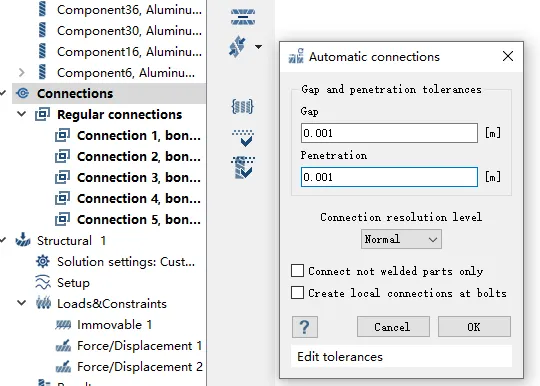Select the Regular connections label
This screenshot has height=386, width=540.
(120, 115)
